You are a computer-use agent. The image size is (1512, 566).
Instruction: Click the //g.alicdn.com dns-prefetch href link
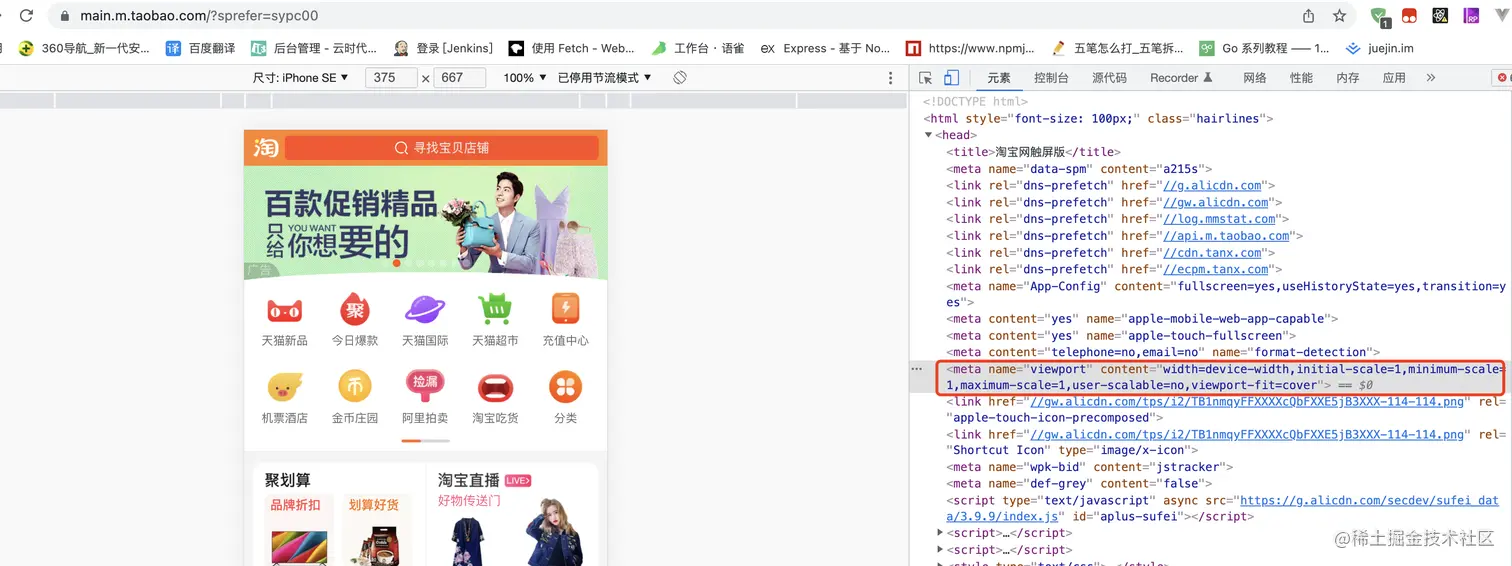1212,186
